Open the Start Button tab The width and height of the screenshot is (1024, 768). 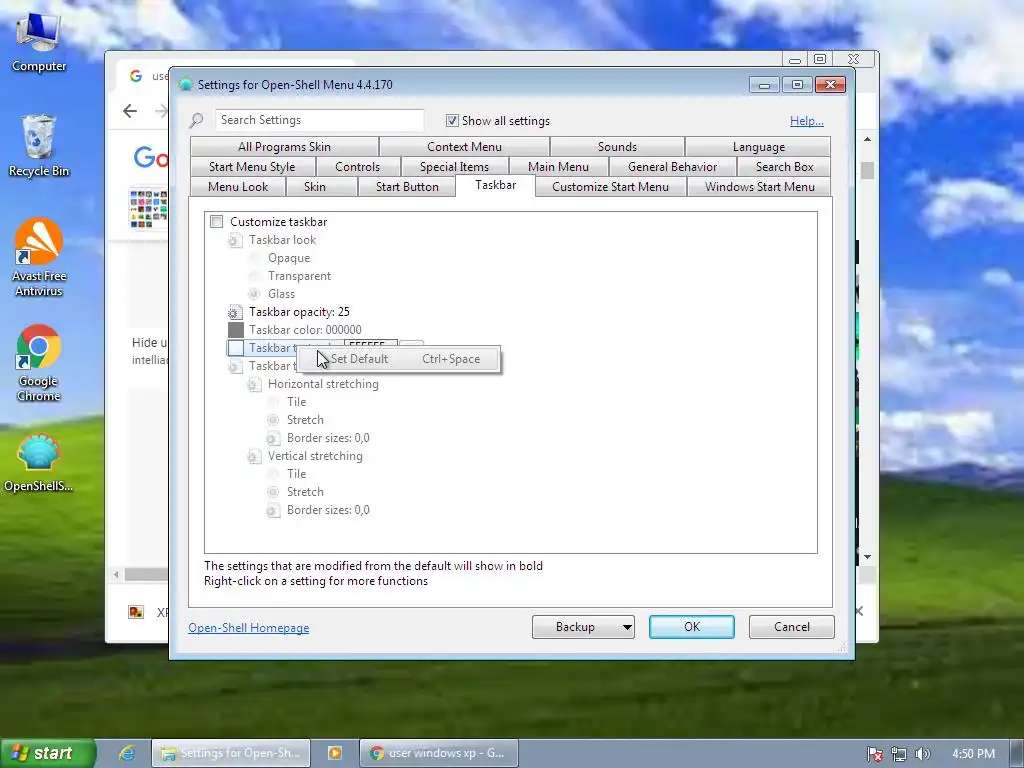click(407, 187)
